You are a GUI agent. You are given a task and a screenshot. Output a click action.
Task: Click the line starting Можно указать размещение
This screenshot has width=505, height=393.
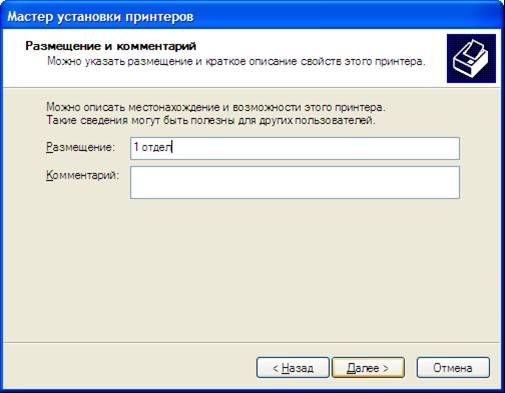coord(236,62)
